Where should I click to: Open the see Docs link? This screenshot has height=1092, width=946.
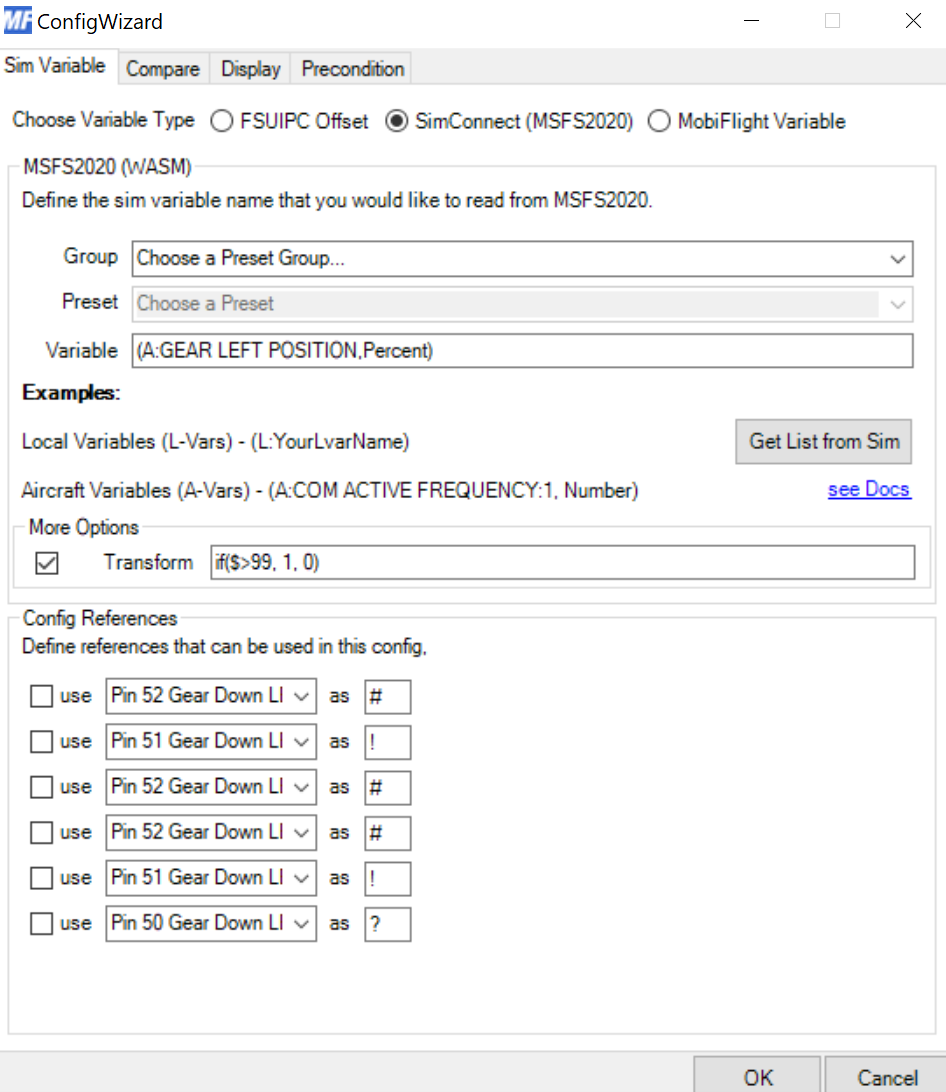[869, 489]
